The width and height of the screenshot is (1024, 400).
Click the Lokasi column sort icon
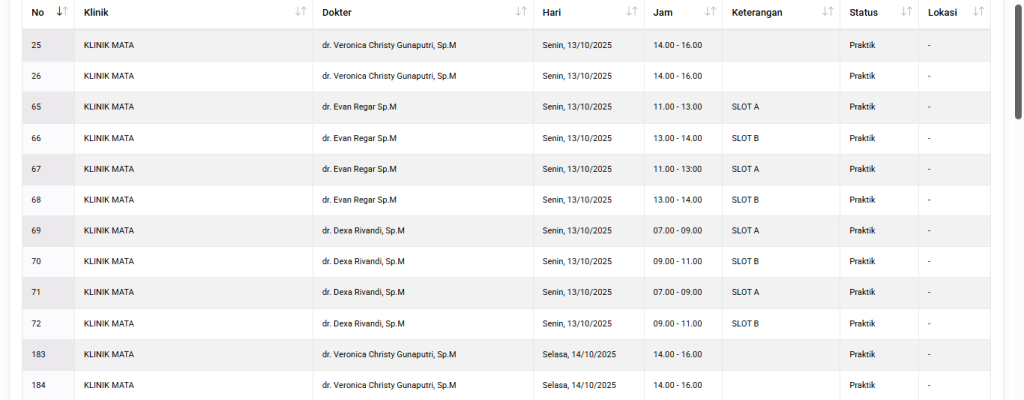[x=978, y=12]
